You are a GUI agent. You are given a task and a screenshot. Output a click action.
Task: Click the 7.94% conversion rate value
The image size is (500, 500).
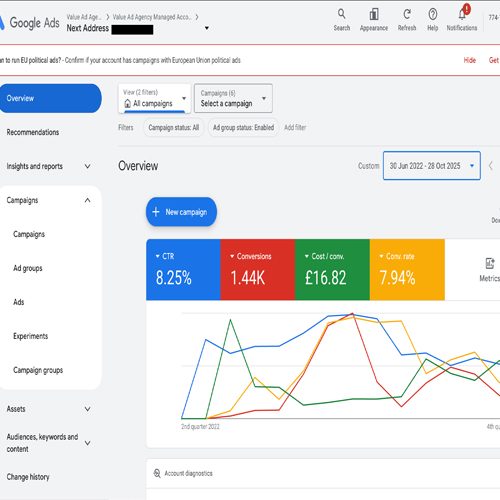397,278
